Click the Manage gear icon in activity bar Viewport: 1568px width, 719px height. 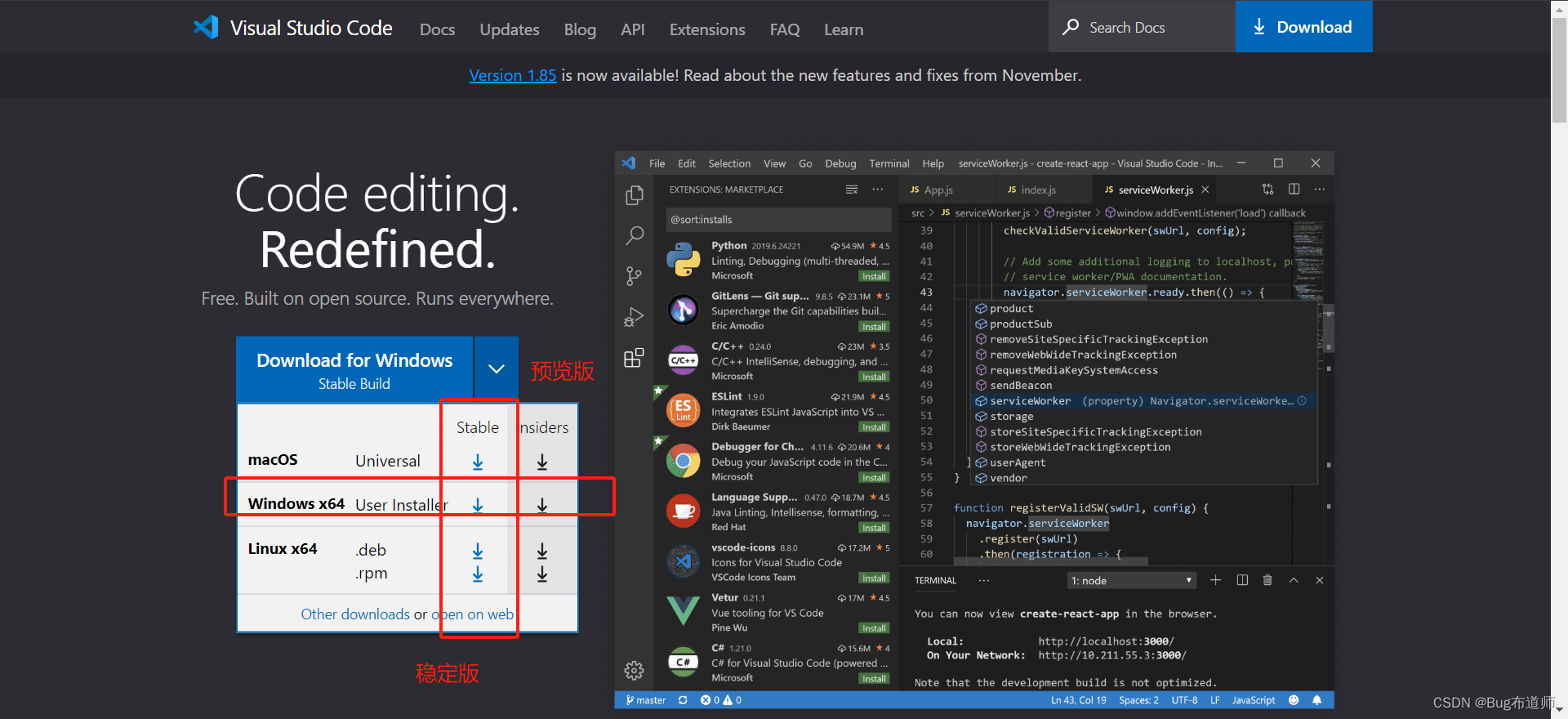(x=634, y=671)
